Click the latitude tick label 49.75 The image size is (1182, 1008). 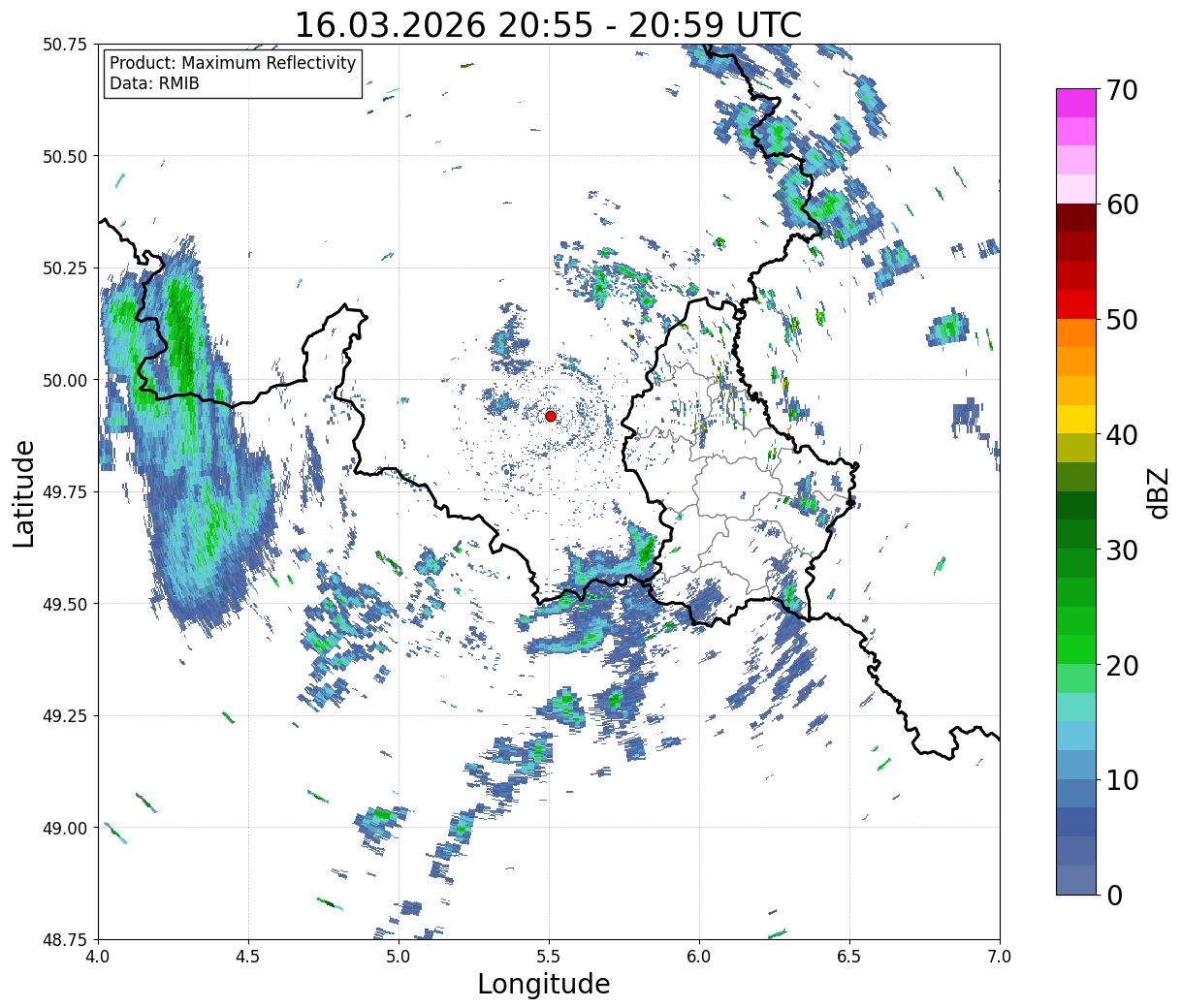pos(65,492)
